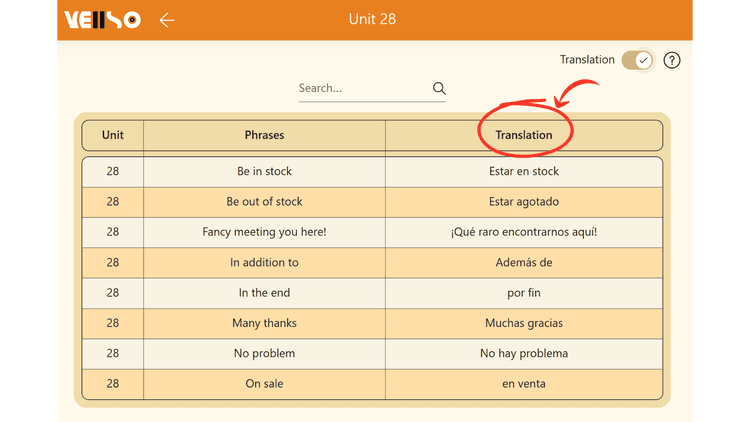Viewport: 750px width, 422px height.
Task: Click the Unit column header
Action: tap(113, 135)
